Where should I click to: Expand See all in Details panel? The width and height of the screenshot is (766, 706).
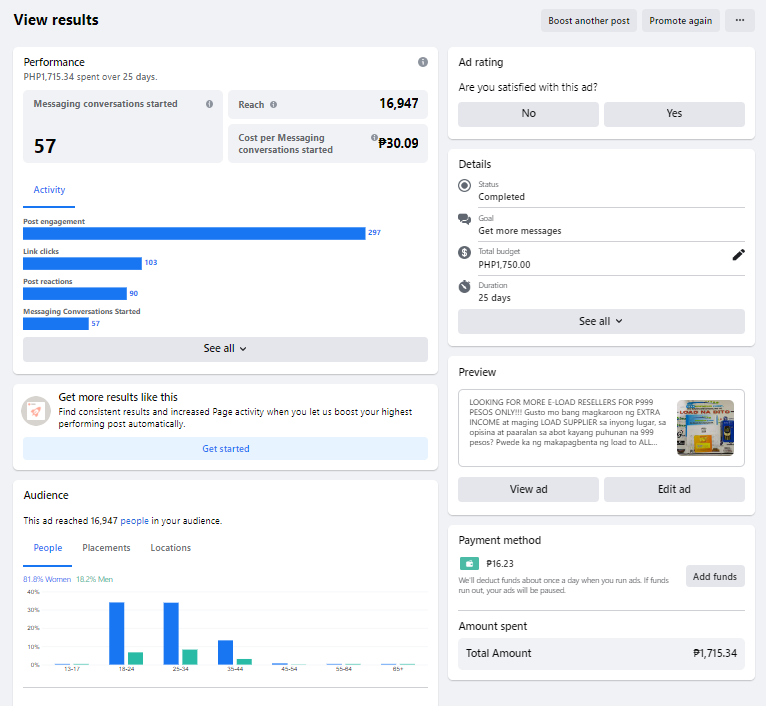[x=601, y=321]
